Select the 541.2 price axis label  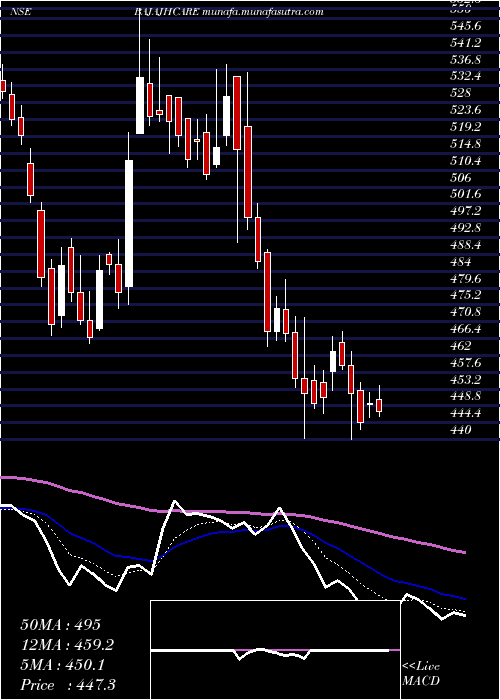(x=465, y=43)
